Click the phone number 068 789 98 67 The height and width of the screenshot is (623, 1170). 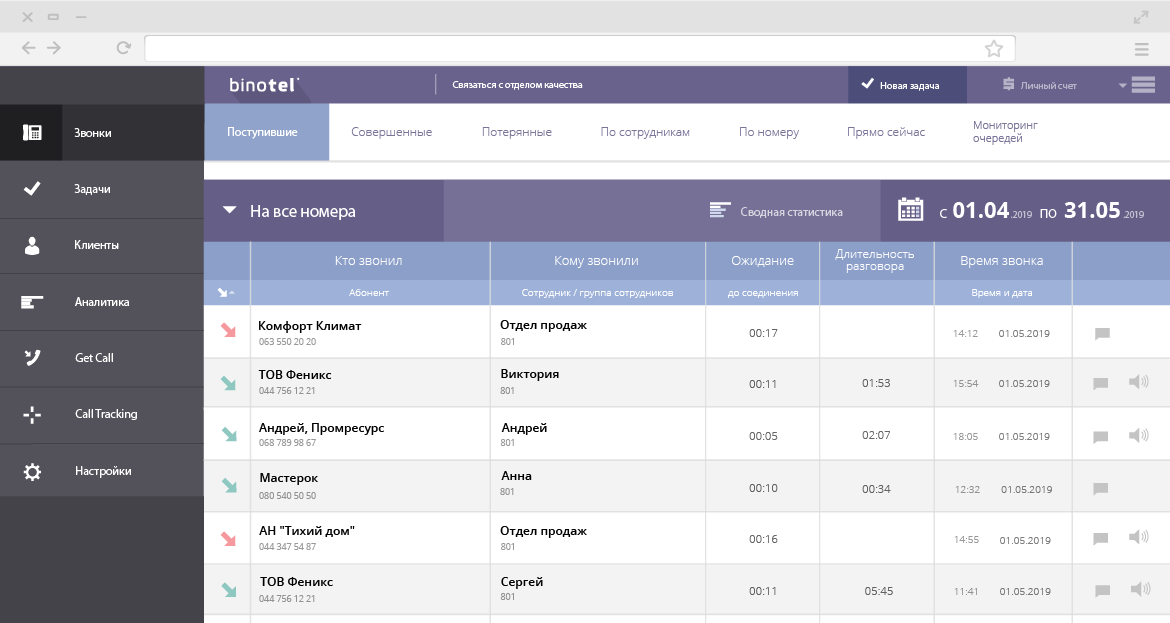point(287,443)
